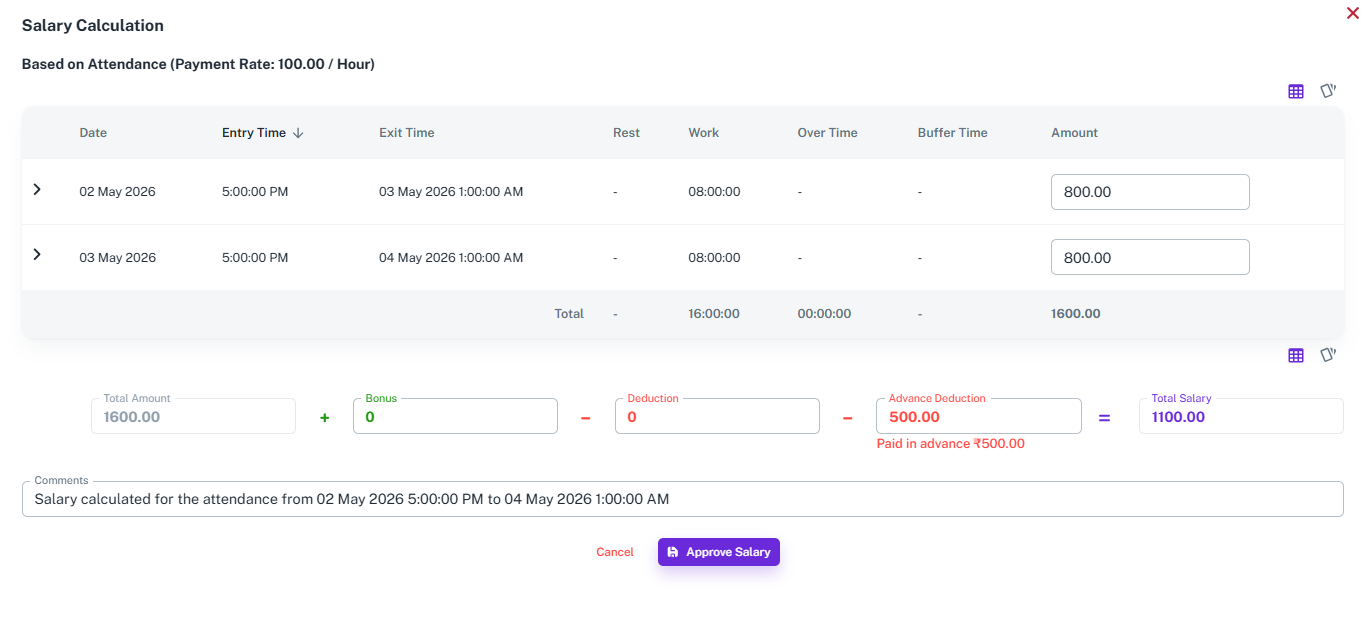Expand the 02 May 2026 attendance row
Viewport: 1366px width, 638px height.
pos(37,190)
